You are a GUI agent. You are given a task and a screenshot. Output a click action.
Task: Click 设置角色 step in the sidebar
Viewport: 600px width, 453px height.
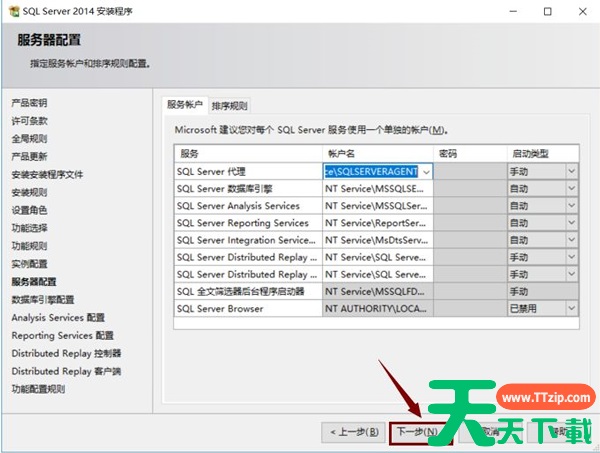[x=29, y=210]
